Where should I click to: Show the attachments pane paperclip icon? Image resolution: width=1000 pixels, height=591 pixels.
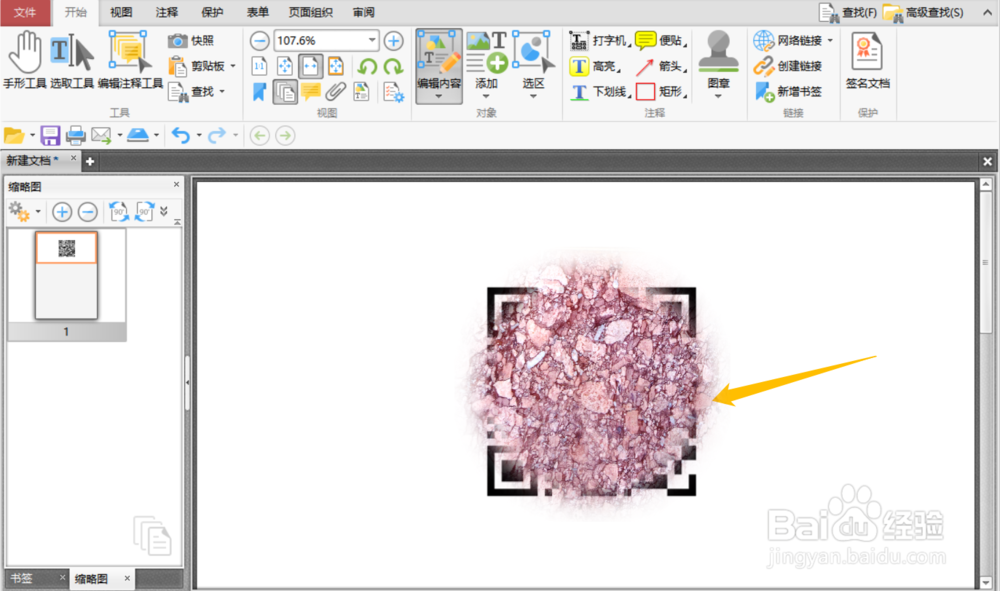pyautogui.click(x=335, y=92)
